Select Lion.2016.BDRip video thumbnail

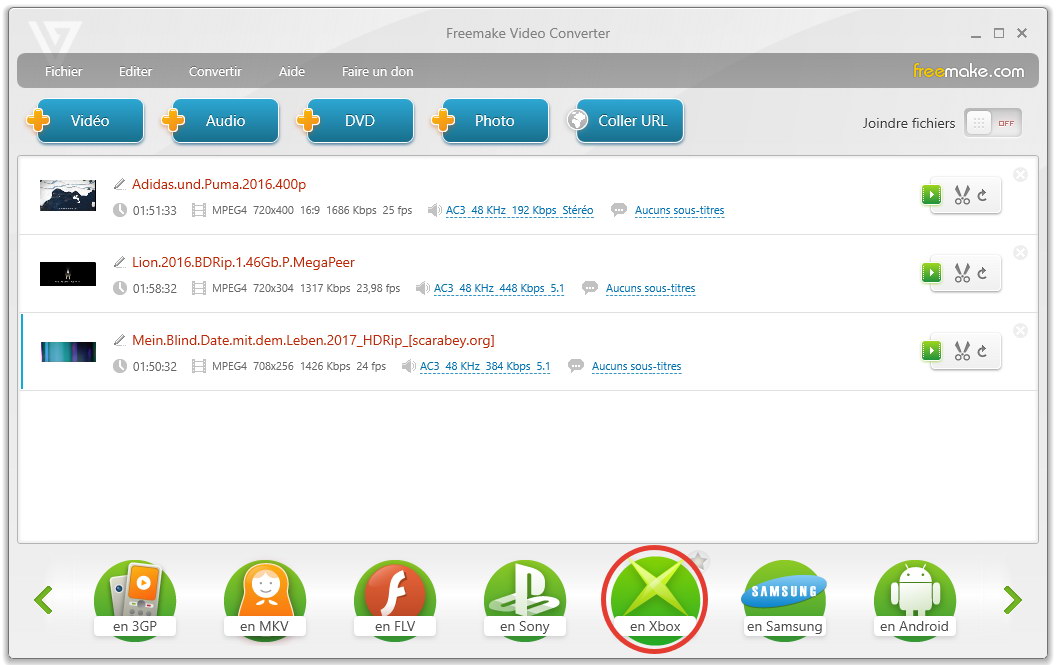tap(68, 274)
